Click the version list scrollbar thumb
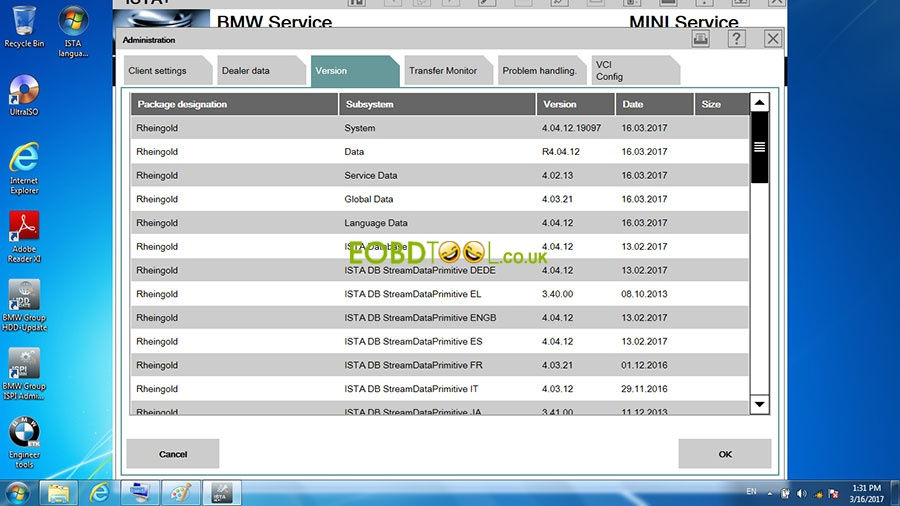The image size is (900, 506). pyautogui.click(x=759, y=147)
